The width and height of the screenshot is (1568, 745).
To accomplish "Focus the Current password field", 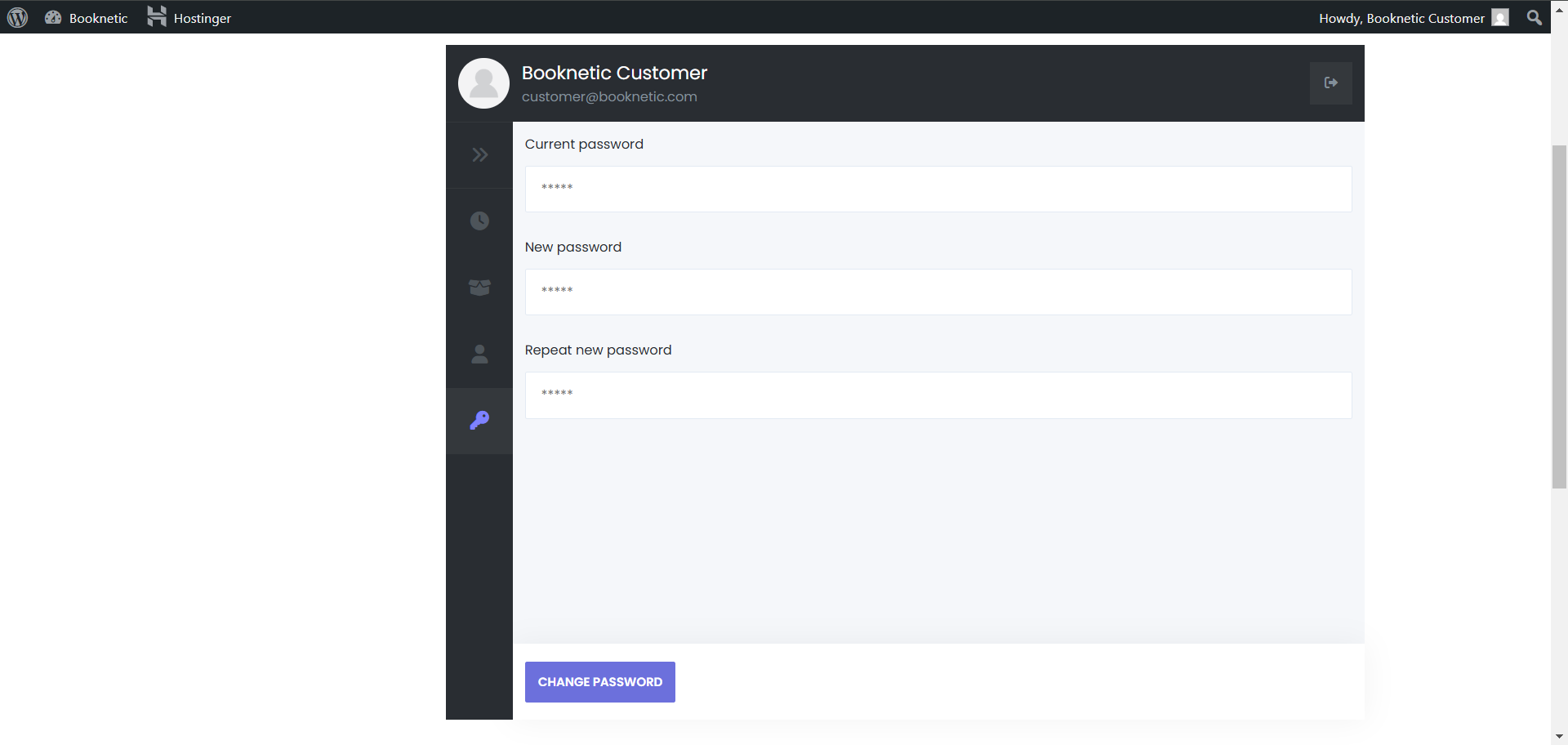I will click(x=938, y=189).
